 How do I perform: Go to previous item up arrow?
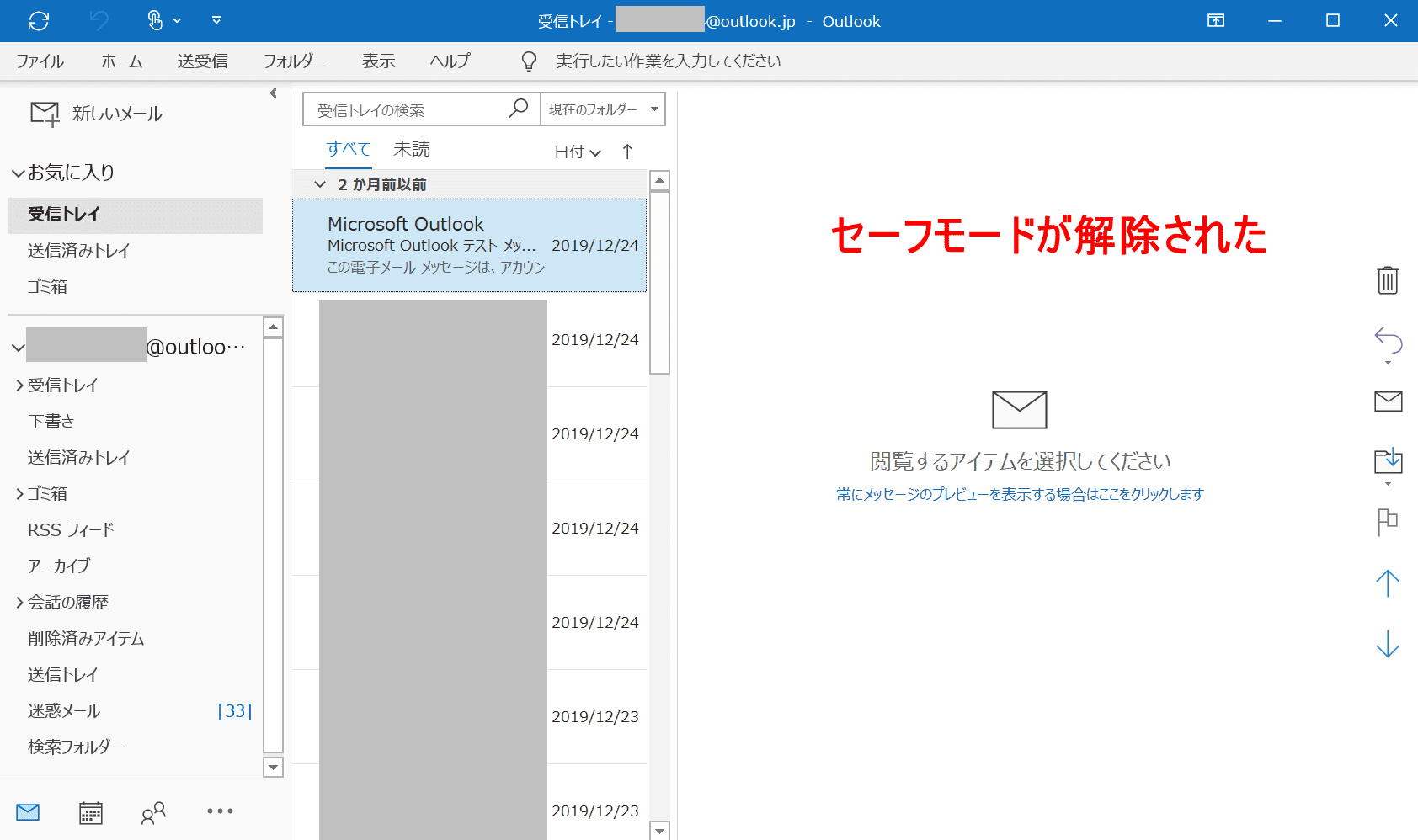point(1388,582)
